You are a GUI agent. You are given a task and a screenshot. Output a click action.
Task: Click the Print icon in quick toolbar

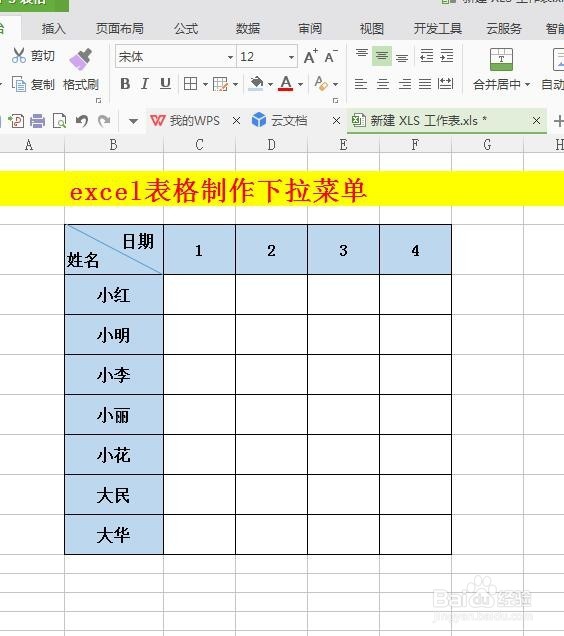click(x=37, y=121)
